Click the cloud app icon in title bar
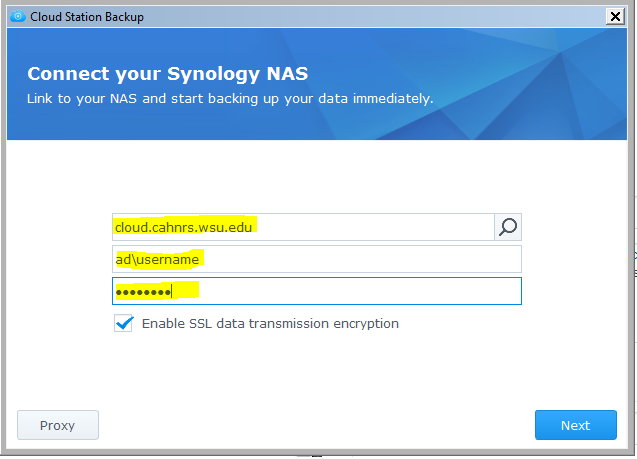This screenshot has width=637, height=459. [x=18, y=17]
